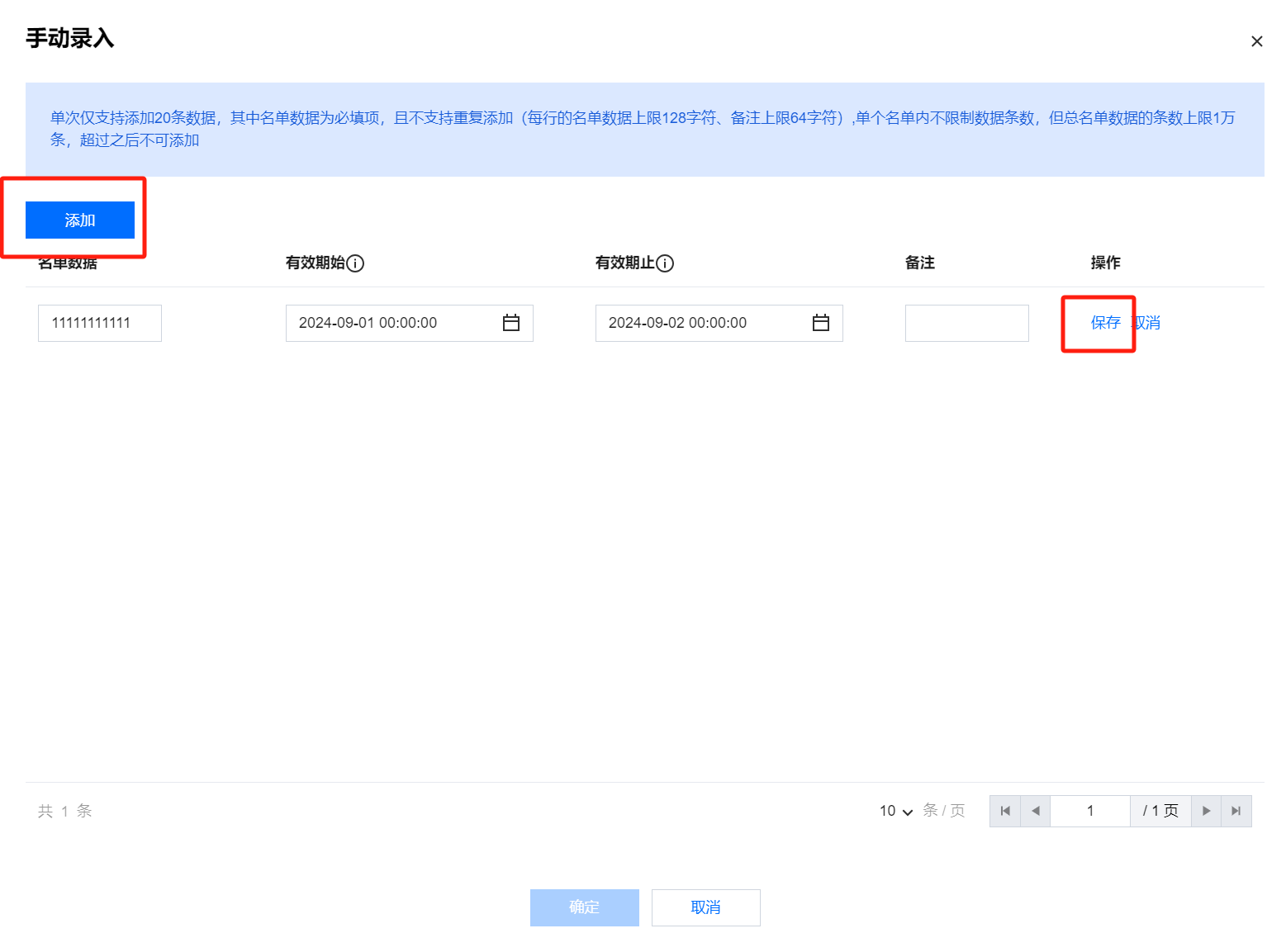
Task: Go to next page arrow
Action: tap(1206, 811)
